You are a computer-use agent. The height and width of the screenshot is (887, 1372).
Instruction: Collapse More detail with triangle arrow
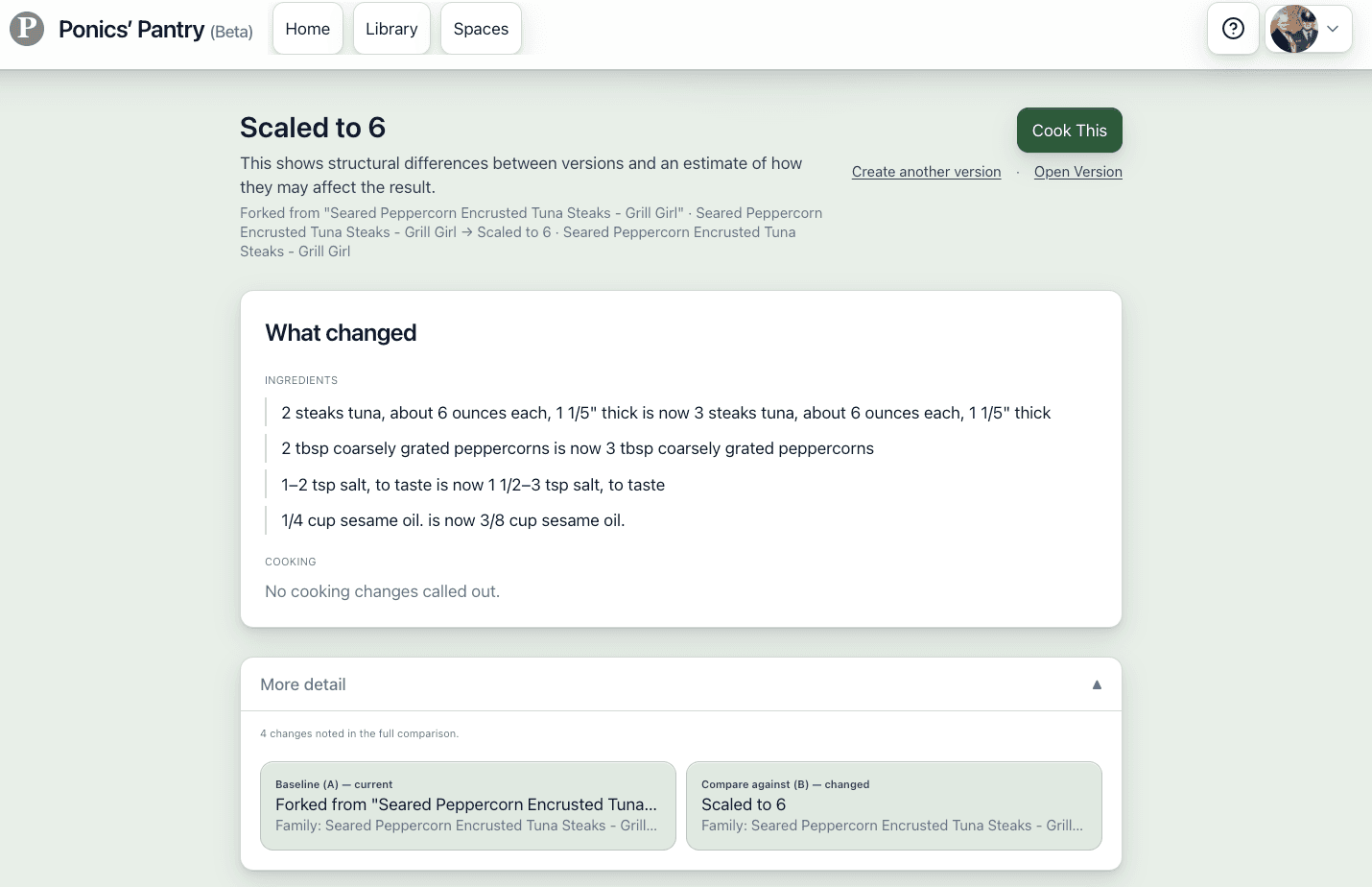[x=1097, y=684]
